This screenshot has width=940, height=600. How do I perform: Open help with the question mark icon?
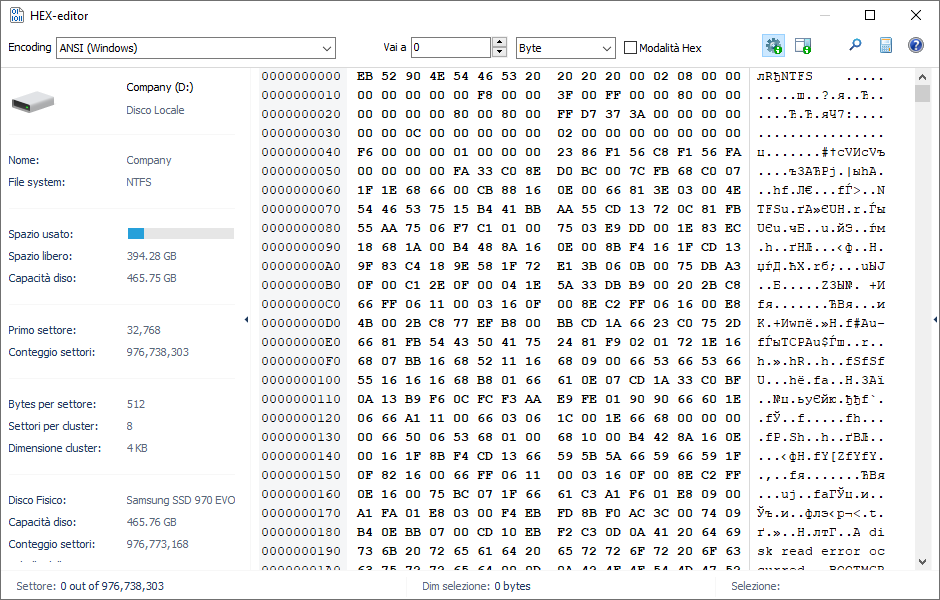click(x=915, y=46)
